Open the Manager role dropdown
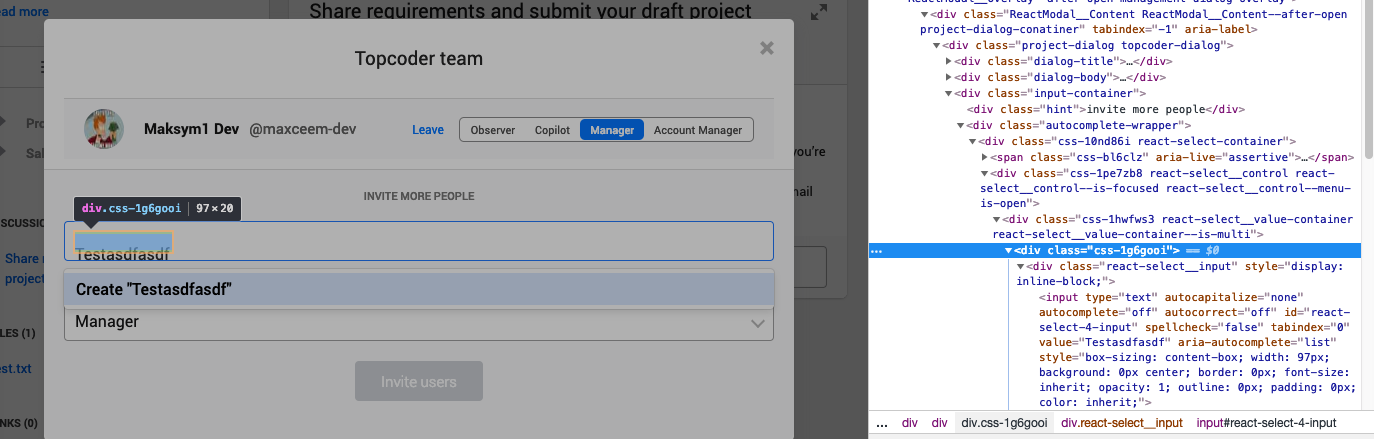 click(419, 322)
